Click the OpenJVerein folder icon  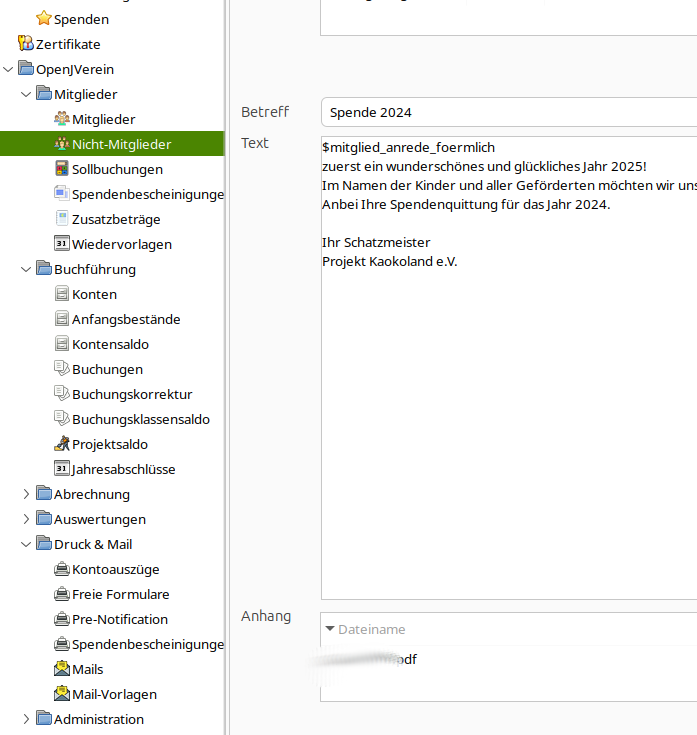coord(26,68)
